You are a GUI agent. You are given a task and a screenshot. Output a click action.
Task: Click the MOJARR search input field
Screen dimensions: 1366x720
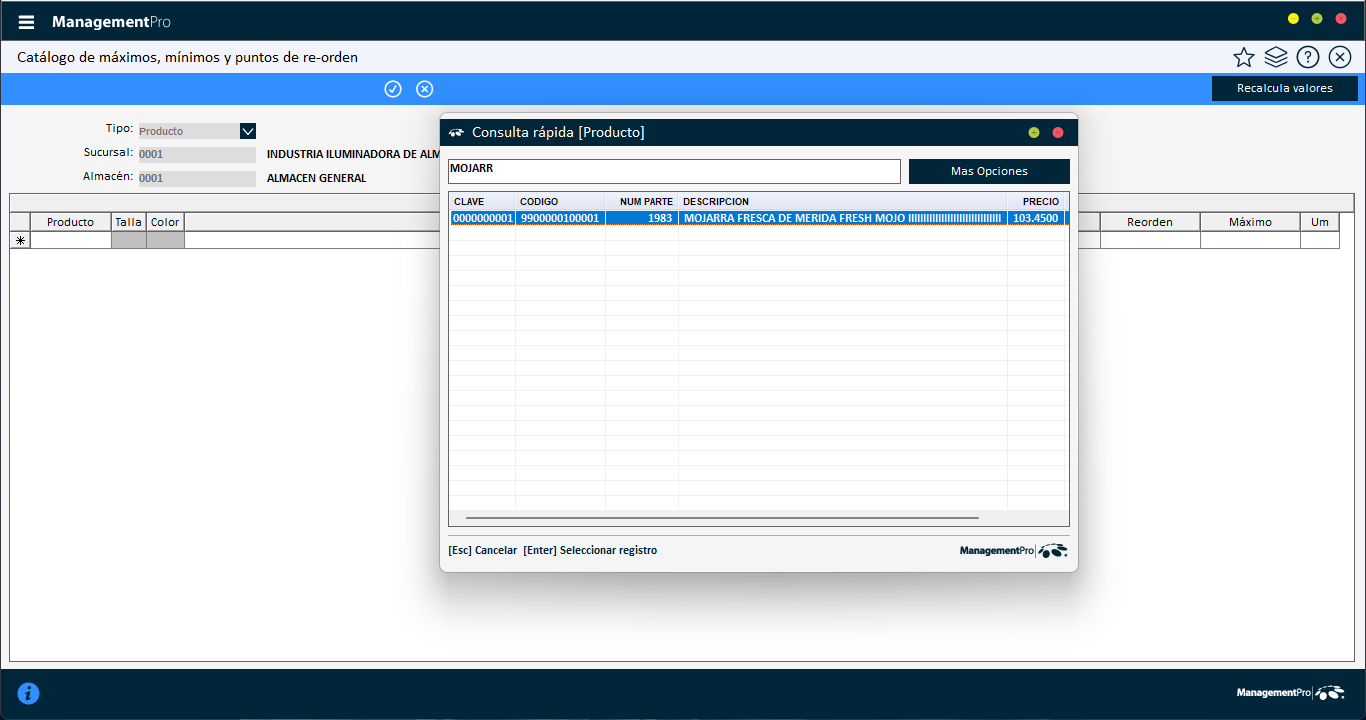673,170
